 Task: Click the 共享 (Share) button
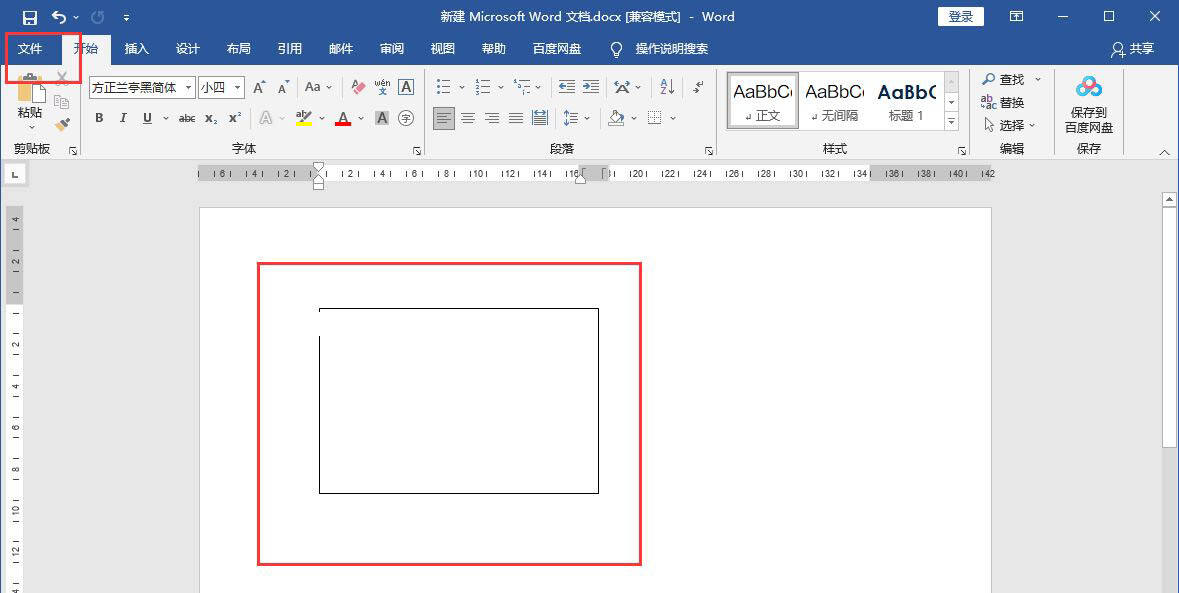(1132, 49)
